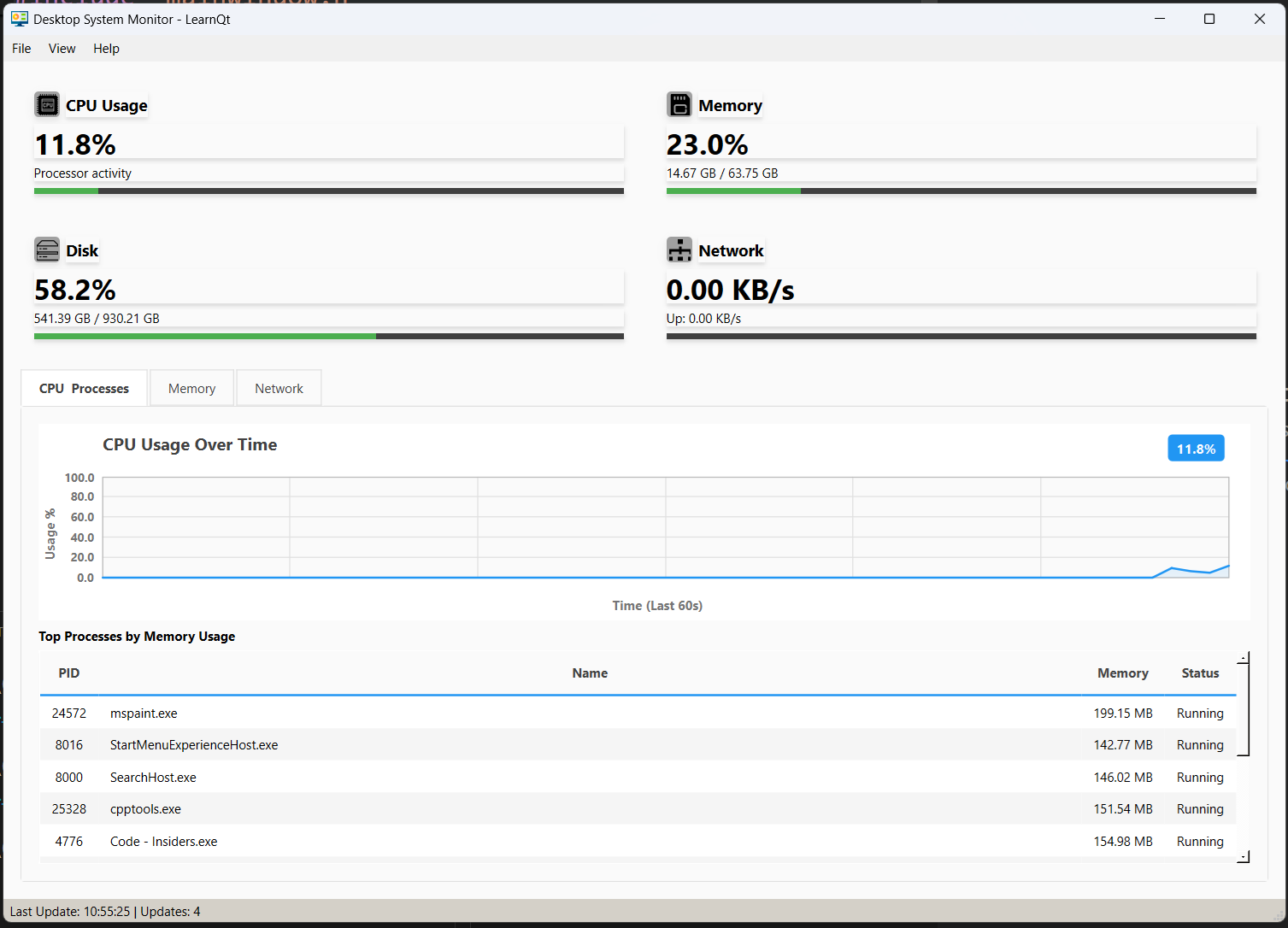
Task: Open the Help menu
Action: tap(106, 49)
